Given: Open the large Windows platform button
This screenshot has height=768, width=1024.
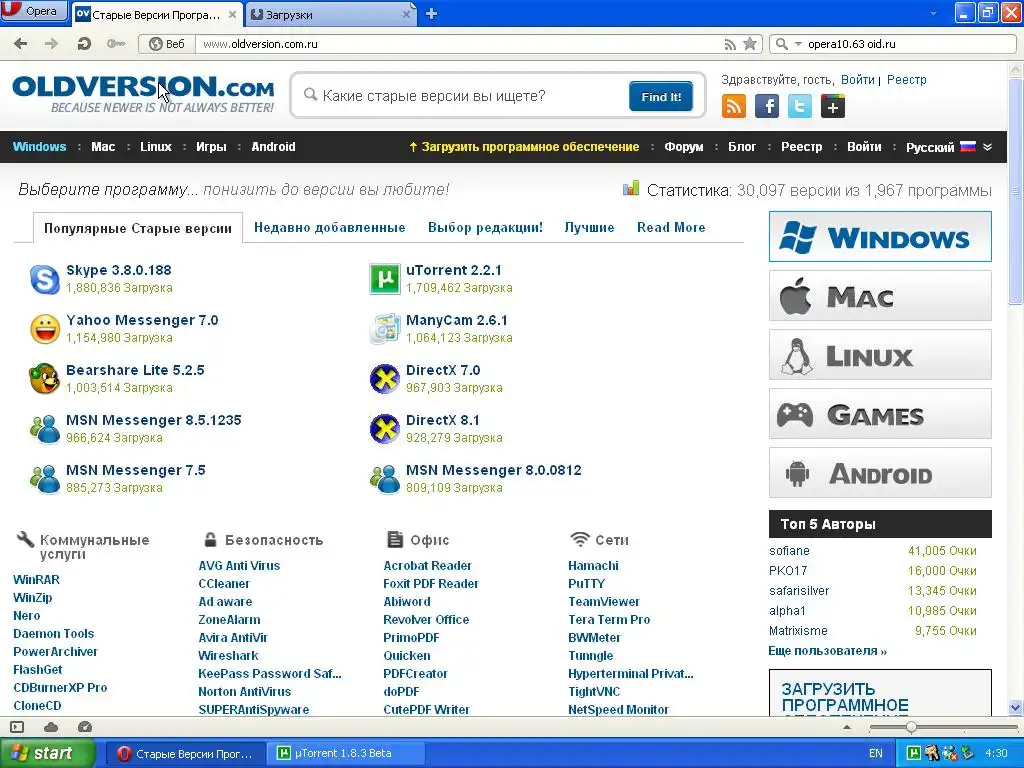Looking at the screenshot, I should [x=880, y=236].
